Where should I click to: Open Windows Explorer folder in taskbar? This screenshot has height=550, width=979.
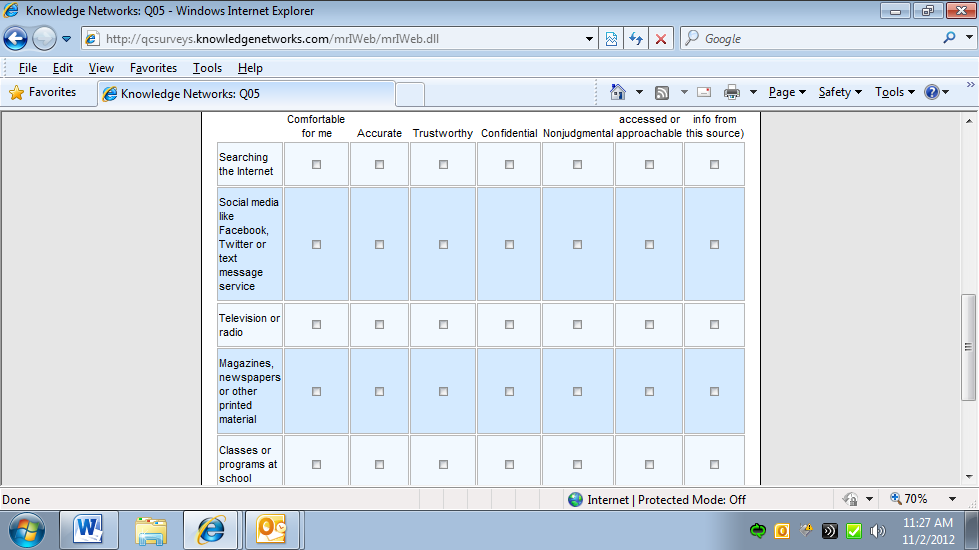pos(150,530)
